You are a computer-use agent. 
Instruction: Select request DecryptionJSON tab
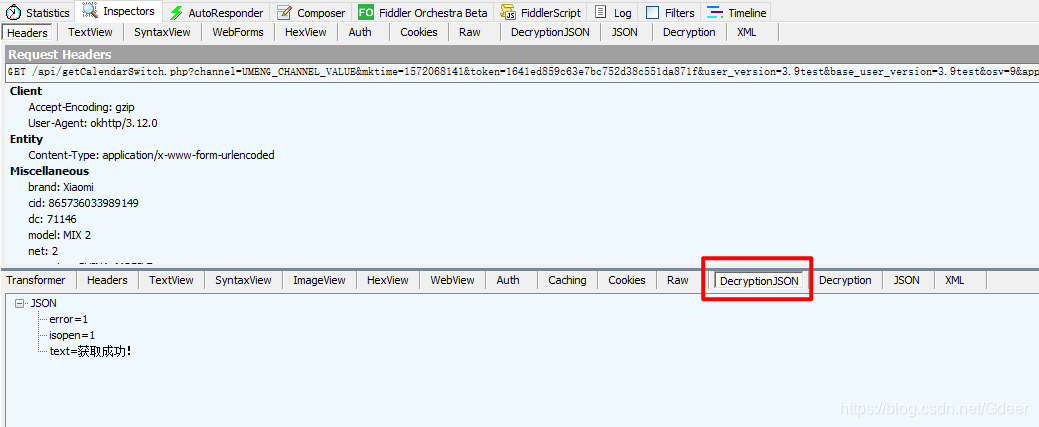tap(550, 32)
